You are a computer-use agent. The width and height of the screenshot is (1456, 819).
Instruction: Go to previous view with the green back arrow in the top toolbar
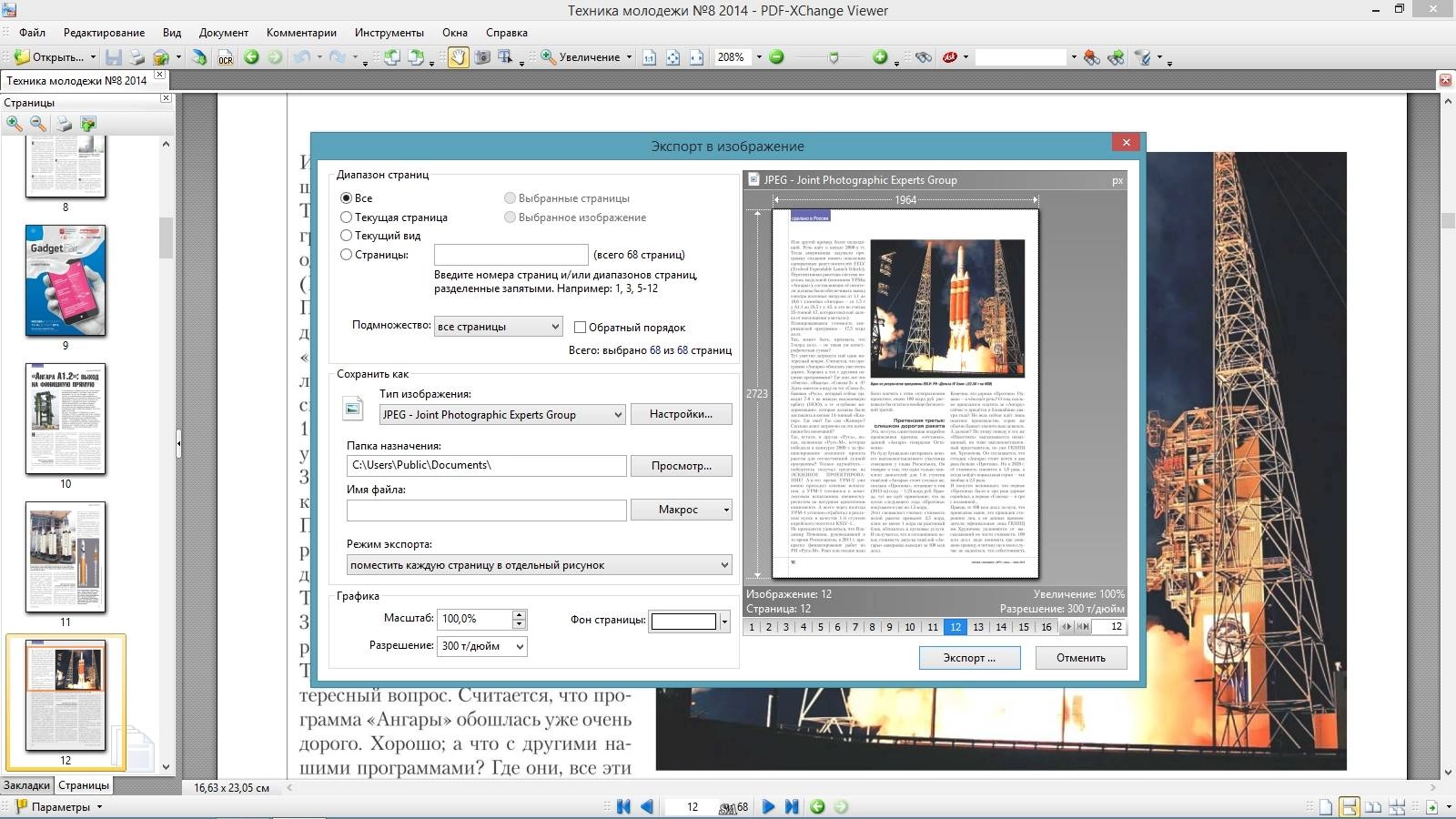(x=251, y=57)
